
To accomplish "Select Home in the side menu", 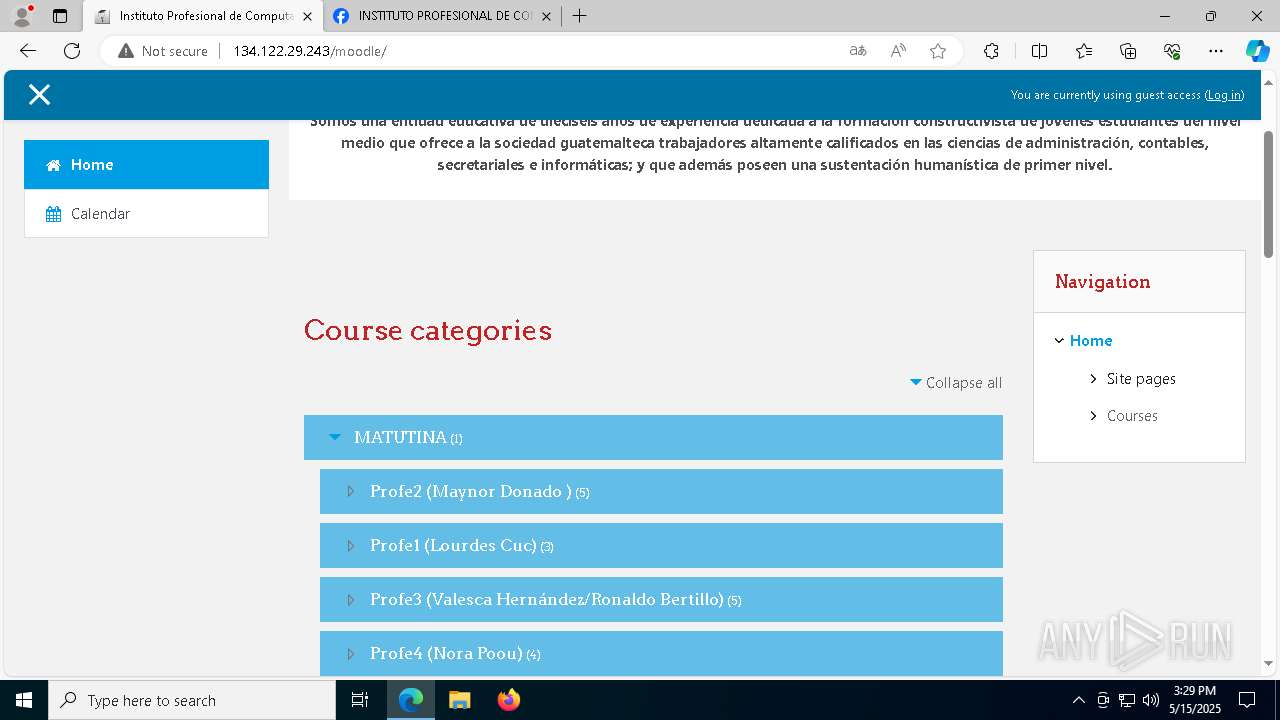I will coord(147,165).
